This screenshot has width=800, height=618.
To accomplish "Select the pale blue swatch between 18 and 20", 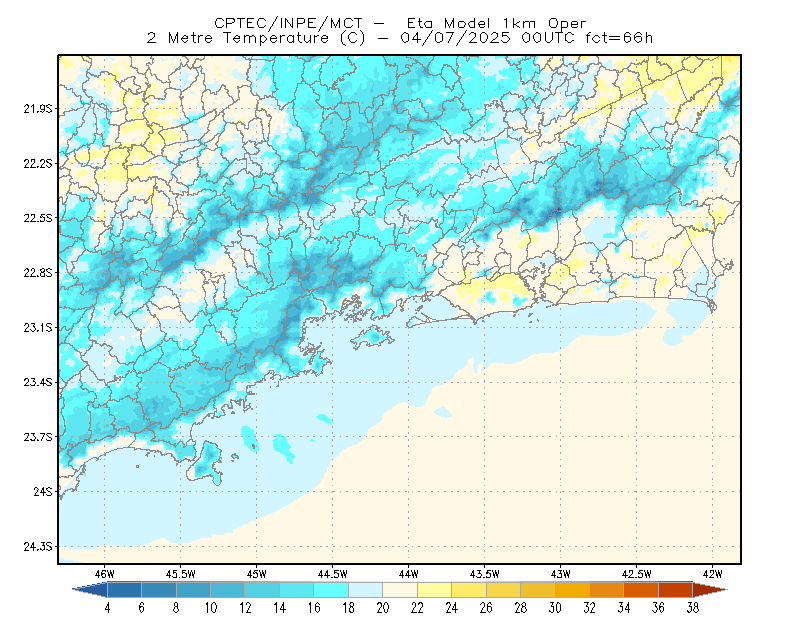I will (366, 589).
